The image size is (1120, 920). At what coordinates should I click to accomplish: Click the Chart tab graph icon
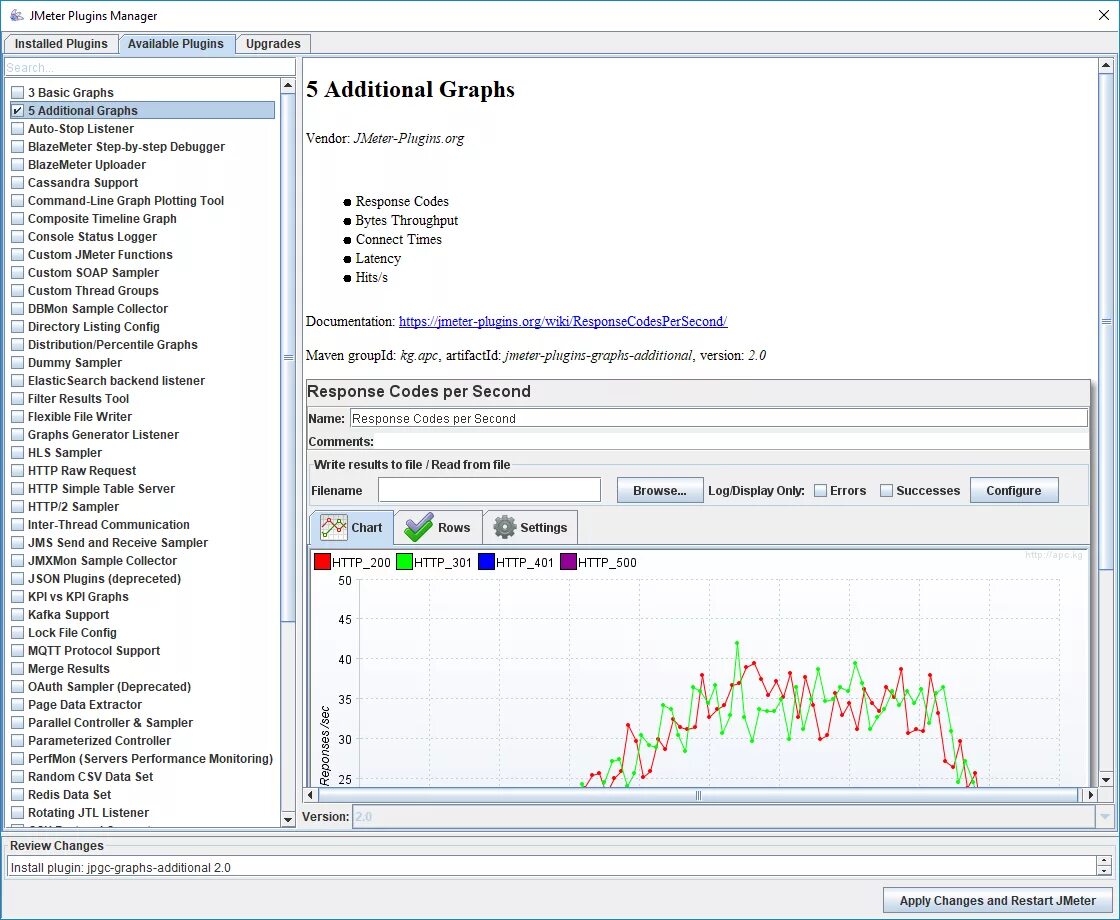[x=334, y=527]
